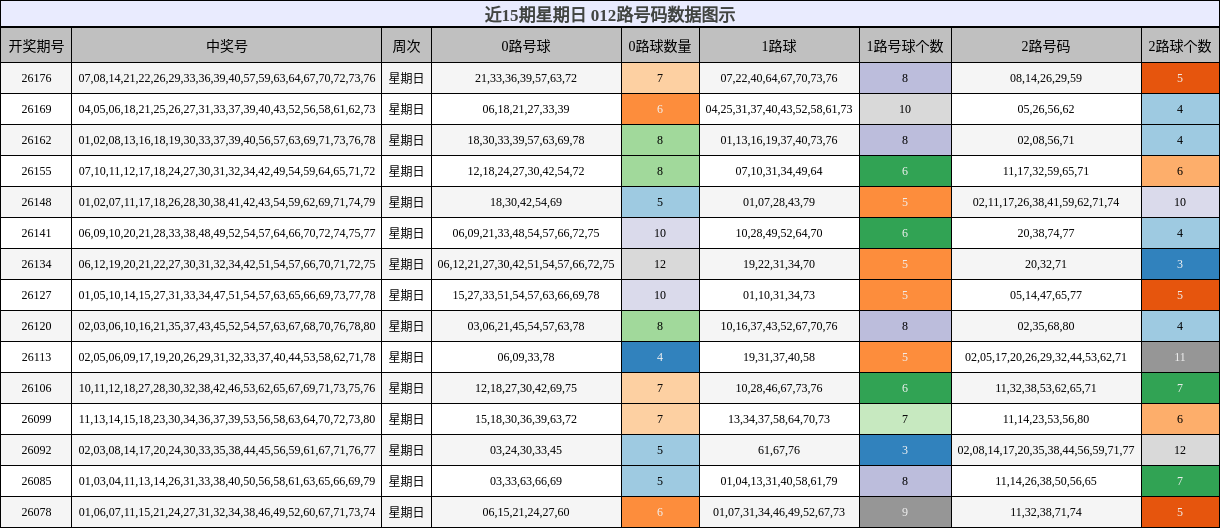The width and height of the screenshot is (1220, 528).
Task: Click 1路球 cell 07,22,40,64,67,70,73,76
Action: (779, 78)
